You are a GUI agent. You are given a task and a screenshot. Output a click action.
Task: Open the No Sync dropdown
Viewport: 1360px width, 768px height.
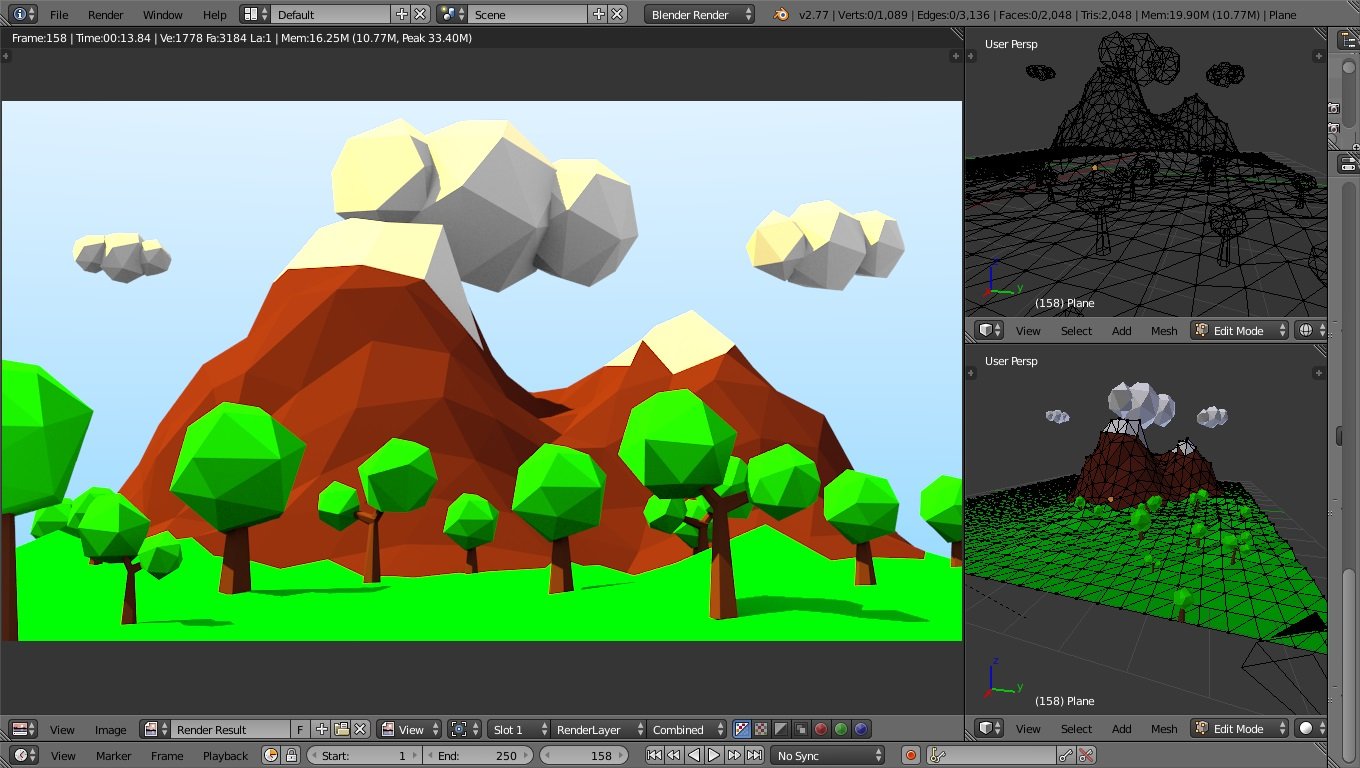point(828,755)
